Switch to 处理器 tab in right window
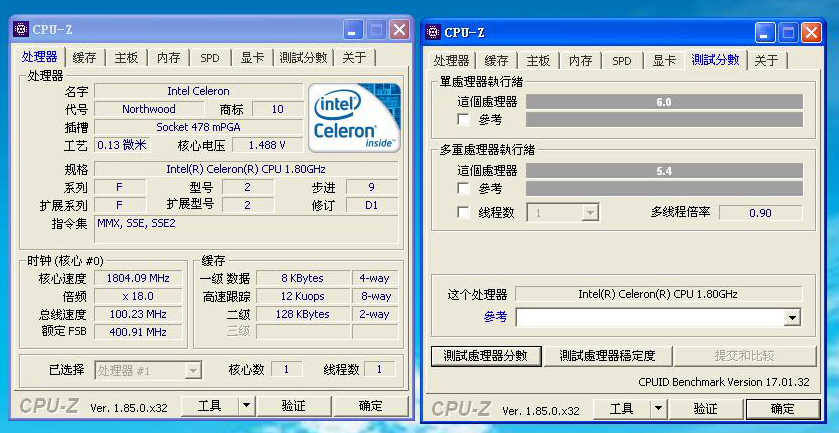The height and width of the screenshot is (433, 839). 452,60
